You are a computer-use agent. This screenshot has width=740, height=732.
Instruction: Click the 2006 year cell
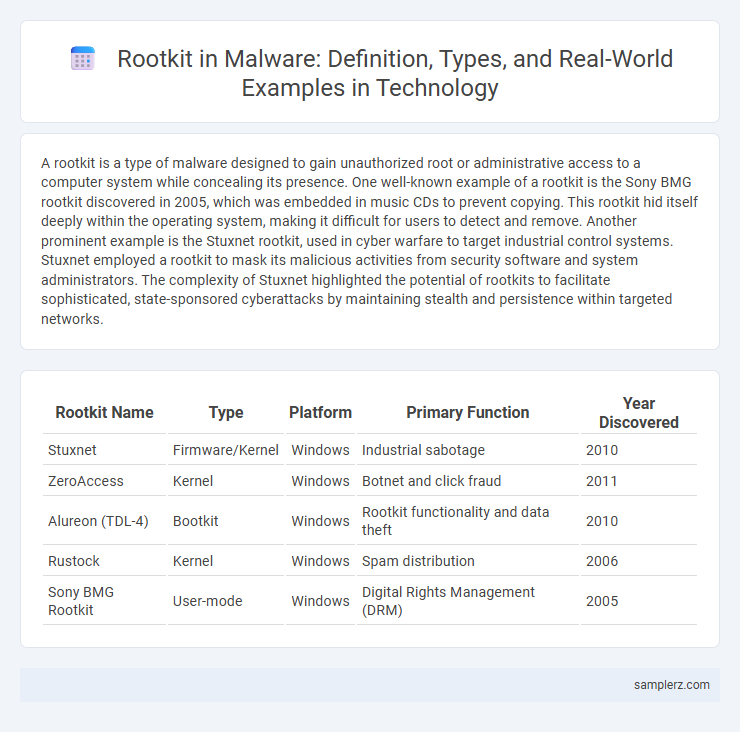pyautogui.click(x=639, y=561)
